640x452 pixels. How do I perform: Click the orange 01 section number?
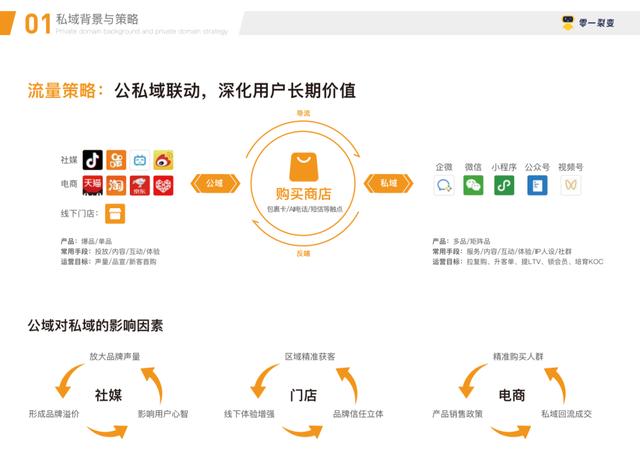pyautogui.click(x=38, y=24)
